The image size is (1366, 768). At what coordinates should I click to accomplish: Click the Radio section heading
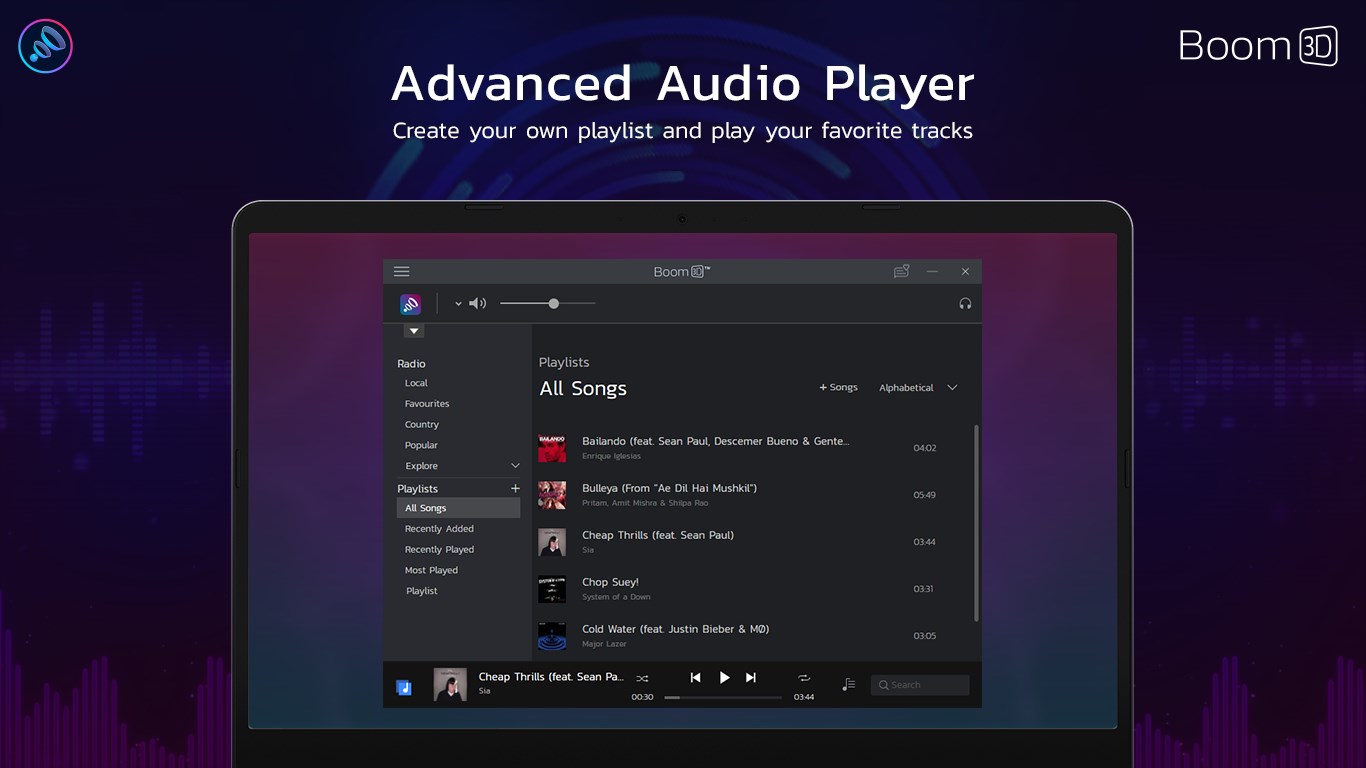[411, 364]
